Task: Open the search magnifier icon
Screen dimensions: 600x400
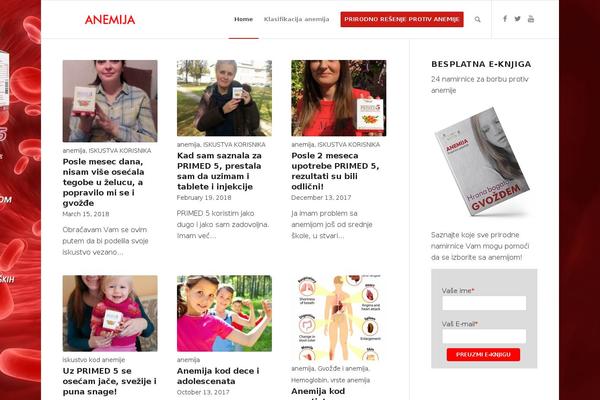Action: click(x=477, y=19)
